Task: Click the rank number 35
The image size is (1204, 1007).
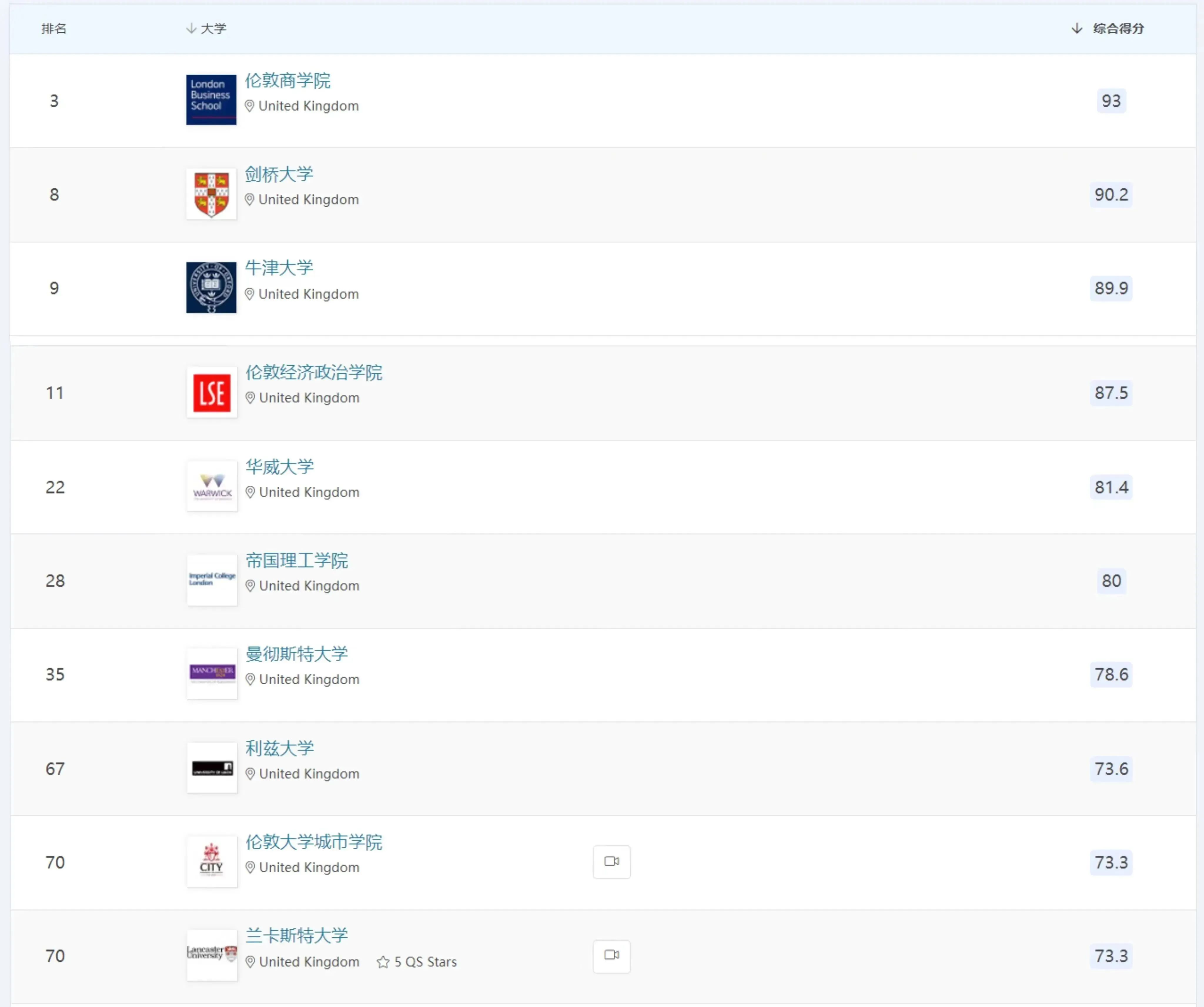Action: [55, 674]
